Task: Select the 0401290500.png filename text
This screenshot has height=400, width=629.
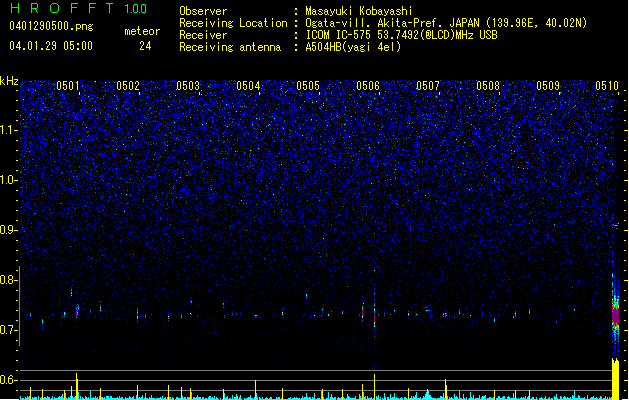Action: tap(51, 26)
